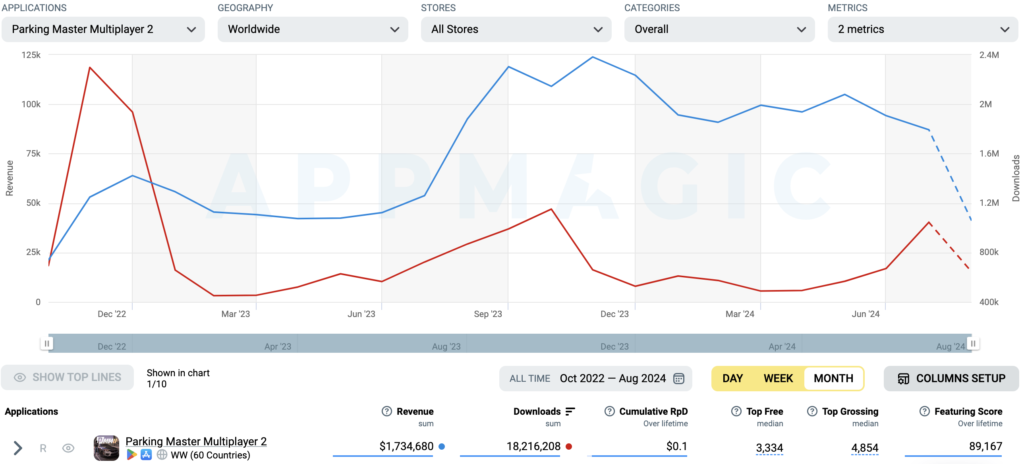This screenshot has width=1024, height=464.
Task: Click the blue Revenue series color dot
Action: [442, 446]
